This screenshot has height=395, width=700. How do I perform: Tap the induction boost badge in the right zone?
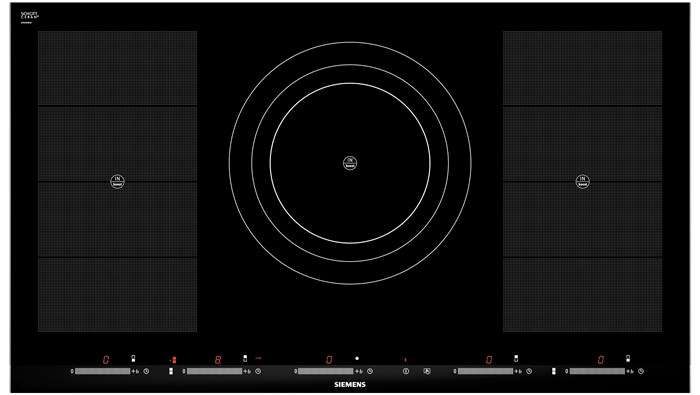(x=583, y=181)
